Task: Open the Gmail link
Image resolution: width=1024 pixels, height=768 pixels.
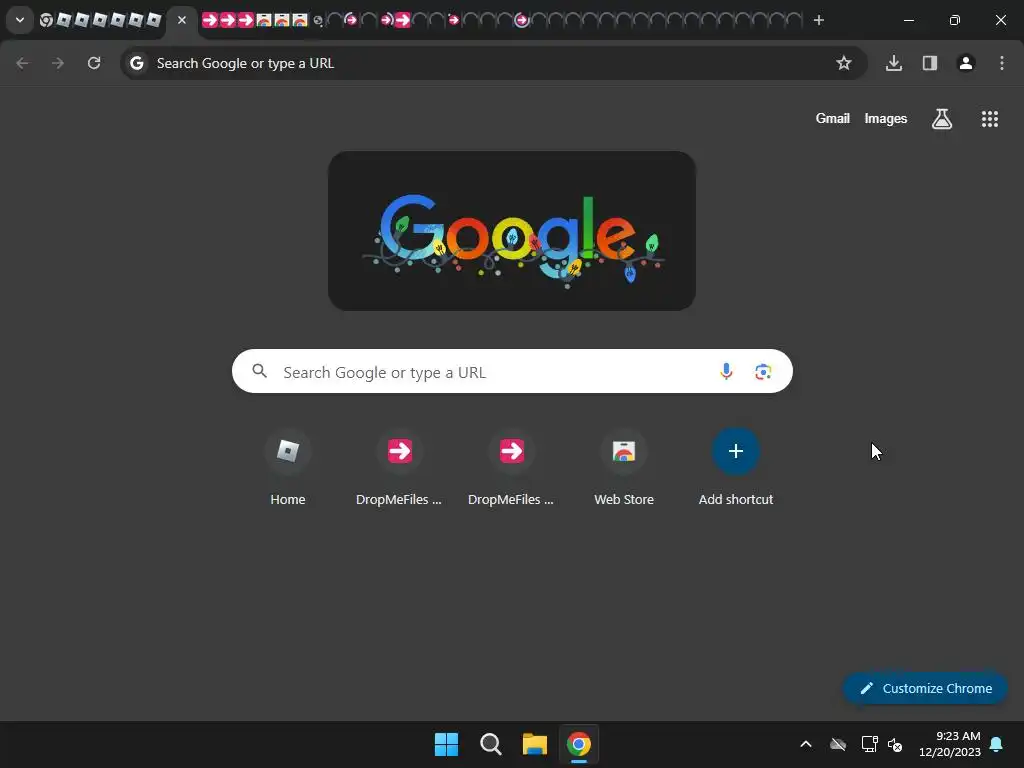Action: click(x=833, y=118)
